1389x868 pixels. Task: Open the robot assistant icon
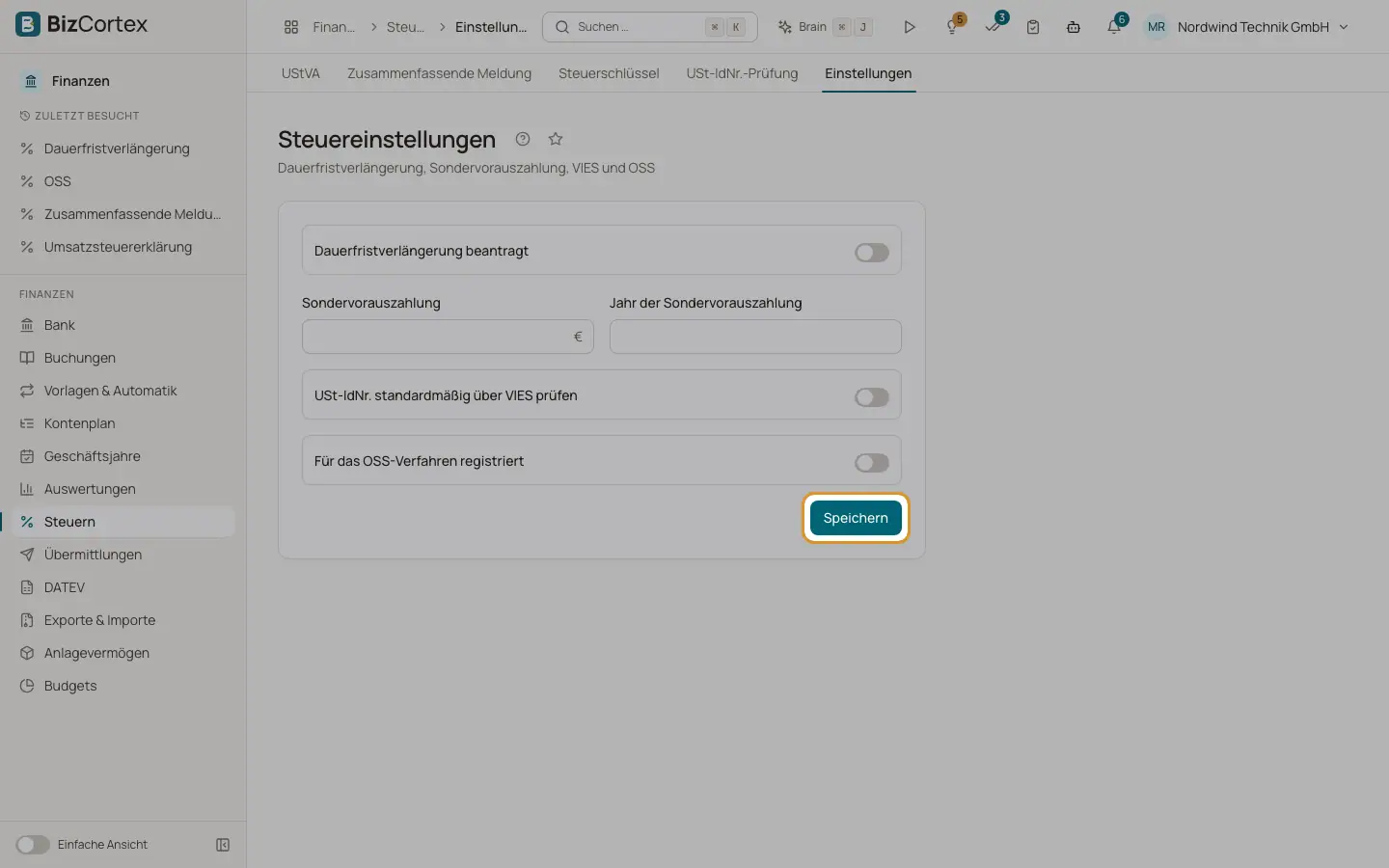(1074, 27)
